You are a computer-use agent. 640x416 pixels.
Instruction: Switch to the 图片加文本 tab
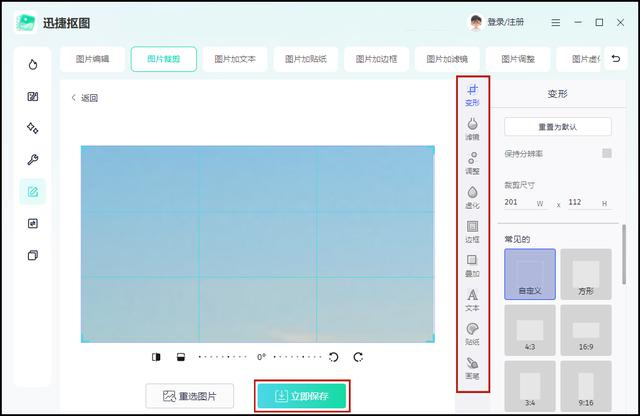(235, 59)
